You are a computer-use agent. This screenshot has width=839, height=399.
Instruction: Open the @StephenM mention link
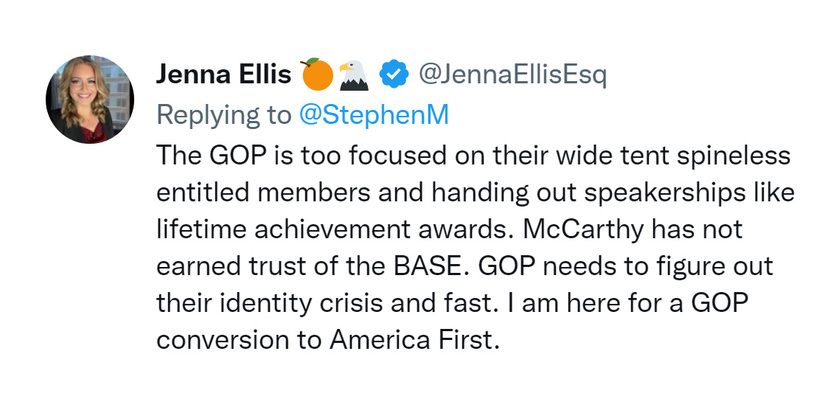coord(373,116)
